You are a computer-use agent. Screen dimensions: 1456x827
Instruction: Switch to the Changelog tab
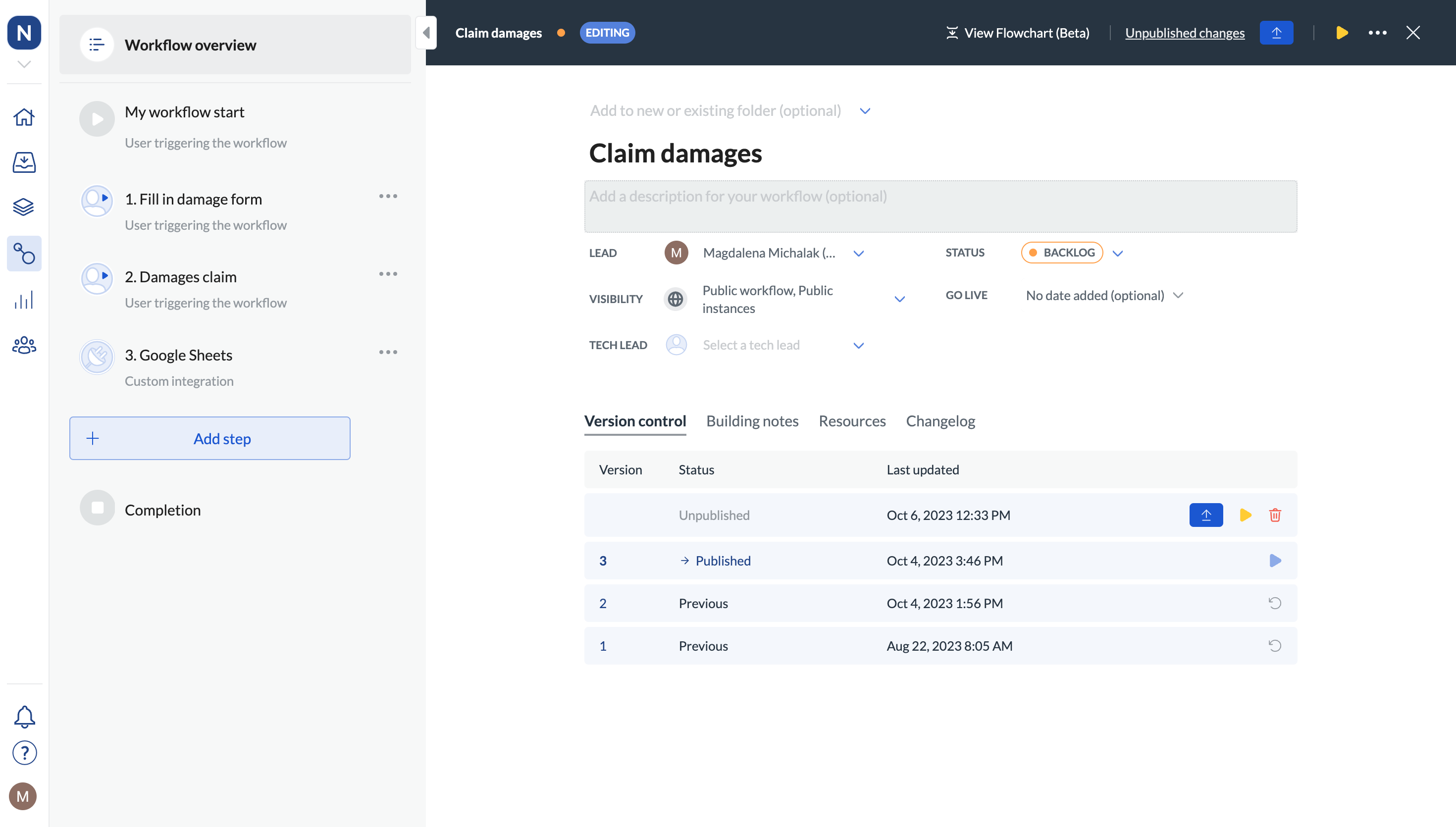pyautogui.click(x=940, y=421)
